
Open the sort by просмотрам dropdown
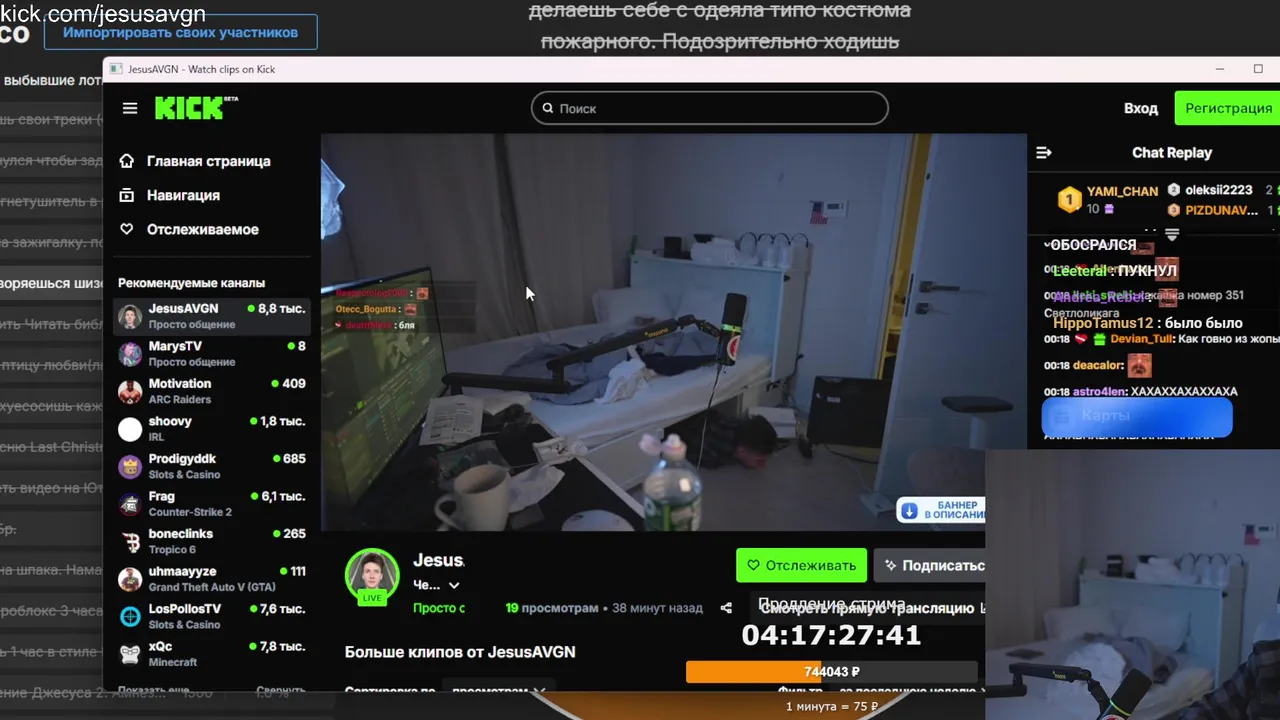pyautogui.click(x=497, y=691)
